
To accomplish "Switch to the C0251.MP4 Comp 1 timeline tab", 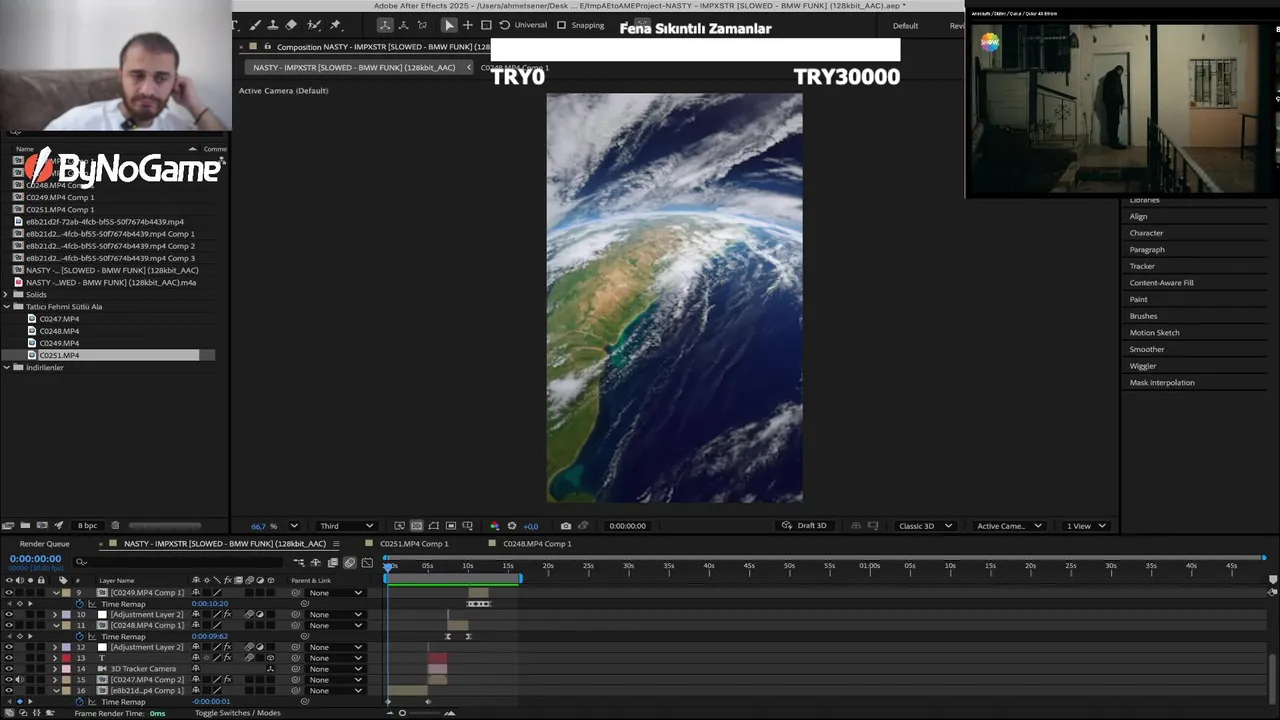I will click(x=414, y=544).
